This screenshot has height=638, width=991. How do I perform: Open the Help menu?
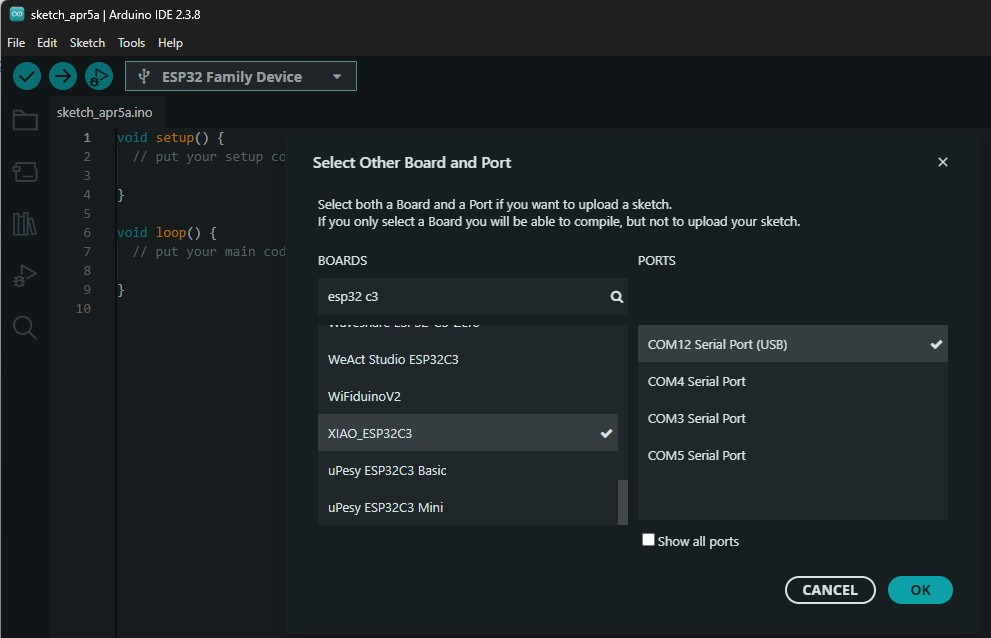[170, 43]
